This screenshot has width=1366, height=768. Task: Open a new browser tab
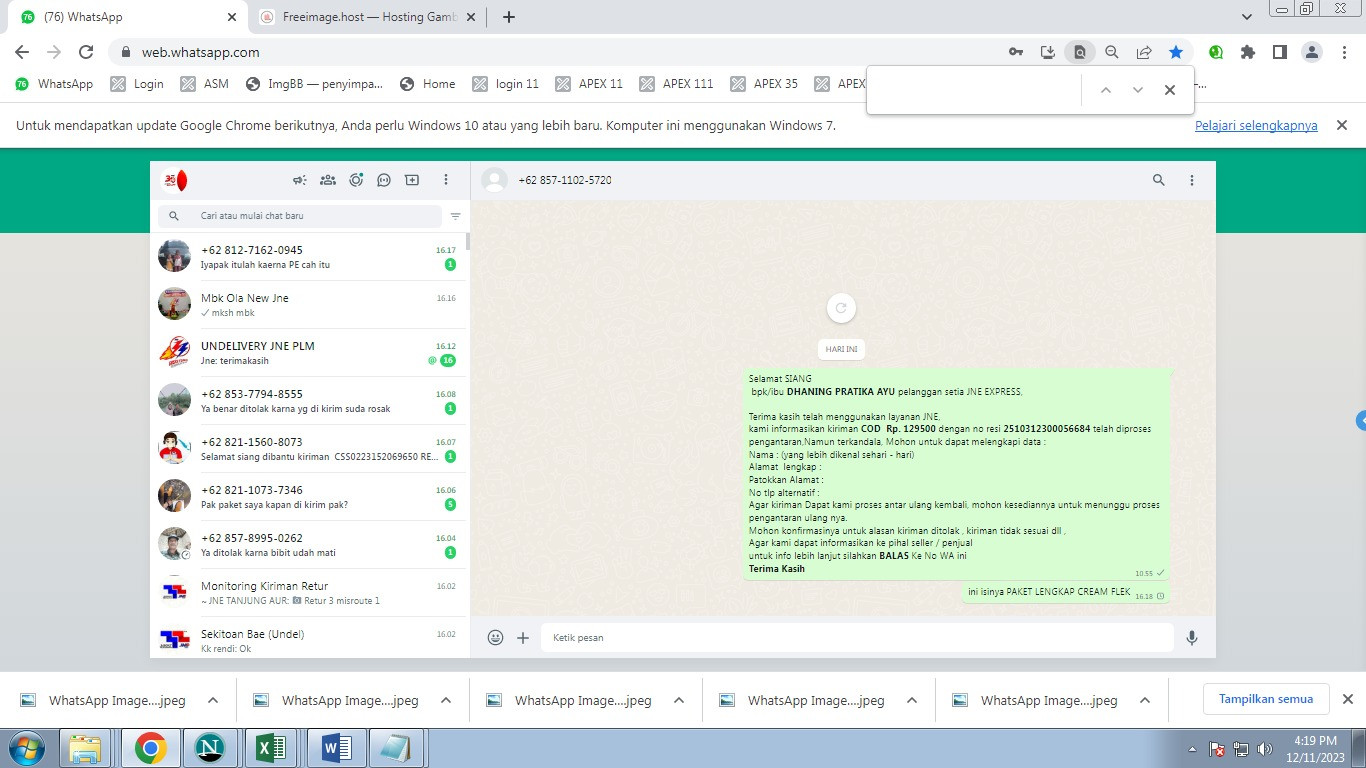coord(509,17)
